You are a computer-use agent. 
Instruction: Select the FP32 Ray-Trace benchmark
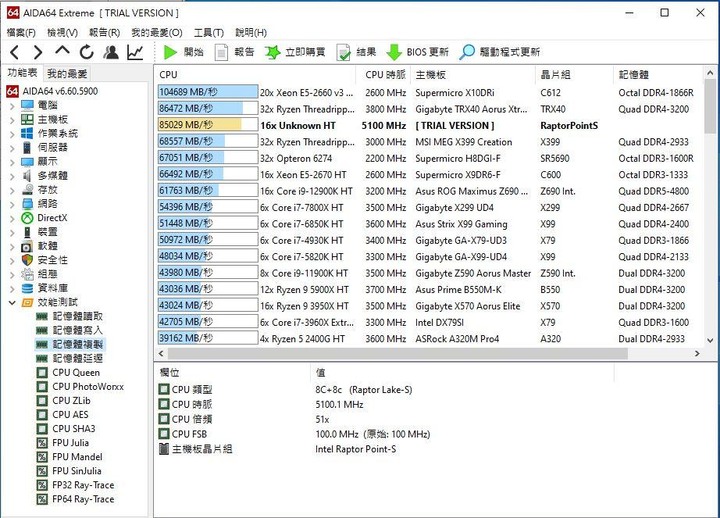(75, 485)
